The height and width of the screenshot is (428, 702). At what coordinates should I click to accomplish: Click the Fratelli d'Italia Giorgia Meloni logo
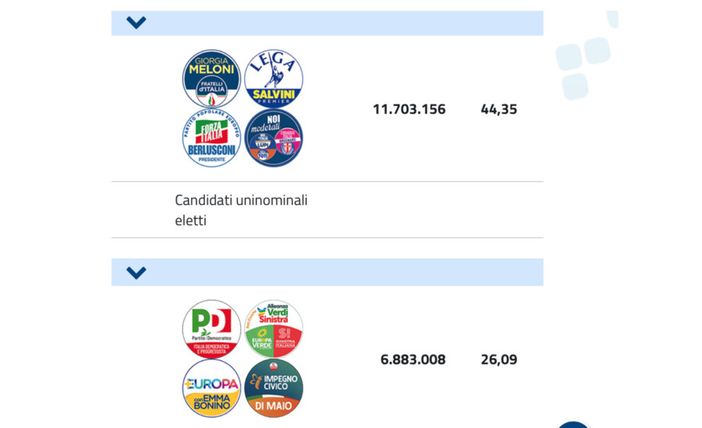[212, 79]
